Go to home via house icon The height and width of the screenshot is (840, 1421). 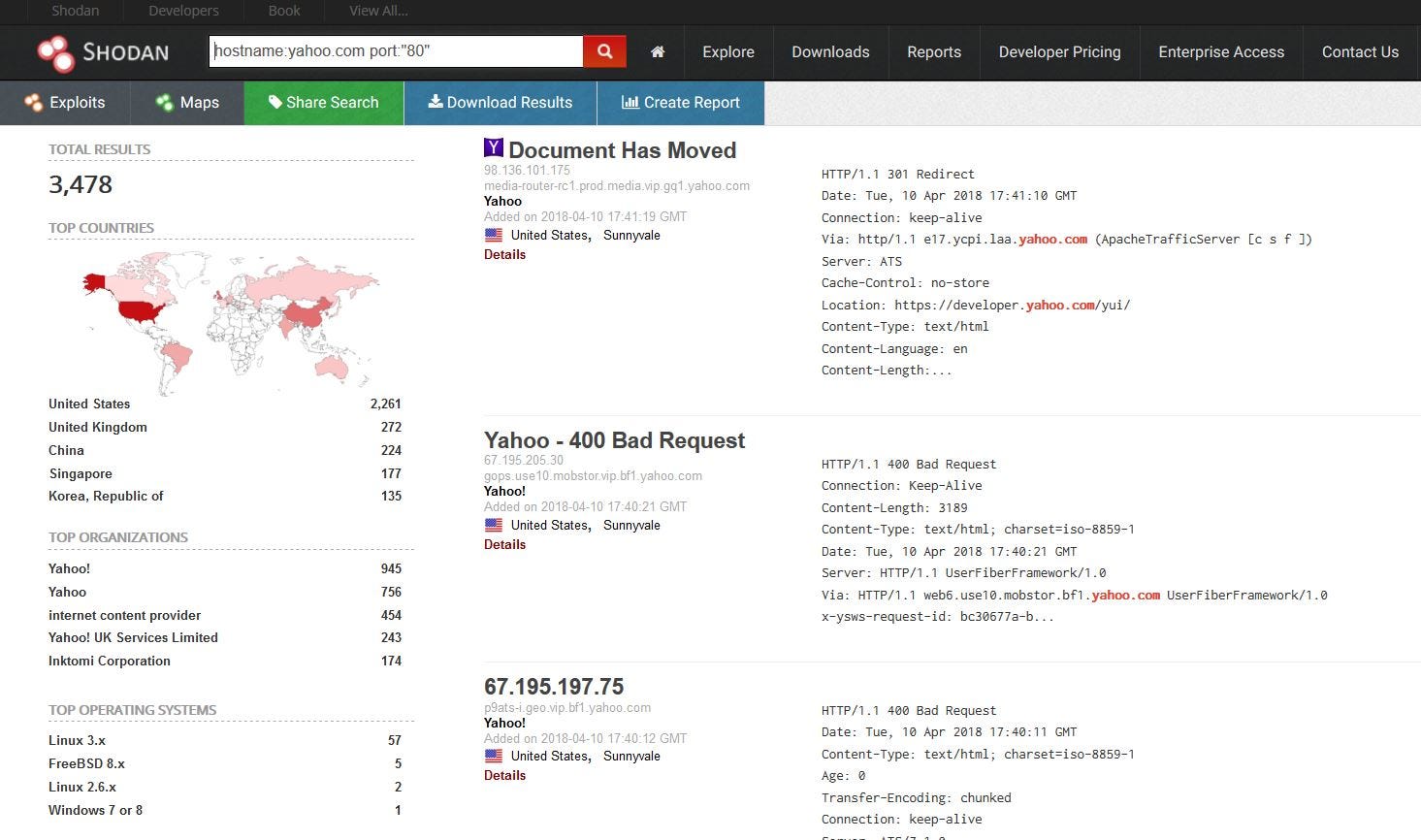pyautogui.click(x=658, y=52)
